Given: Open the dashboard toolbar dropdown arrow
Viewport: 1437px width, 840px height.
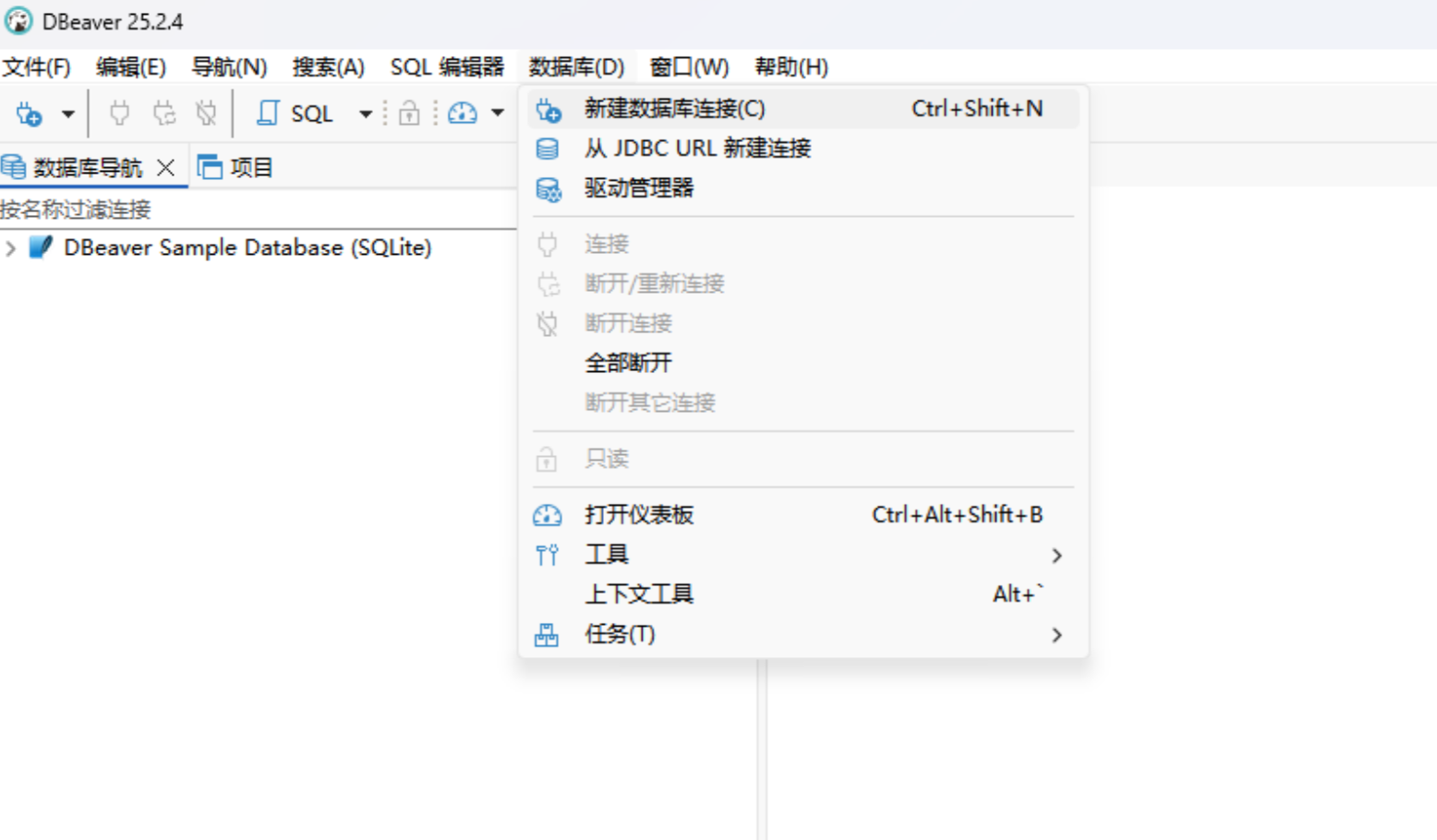Looking at the screenshot, I should click(498, 114).
